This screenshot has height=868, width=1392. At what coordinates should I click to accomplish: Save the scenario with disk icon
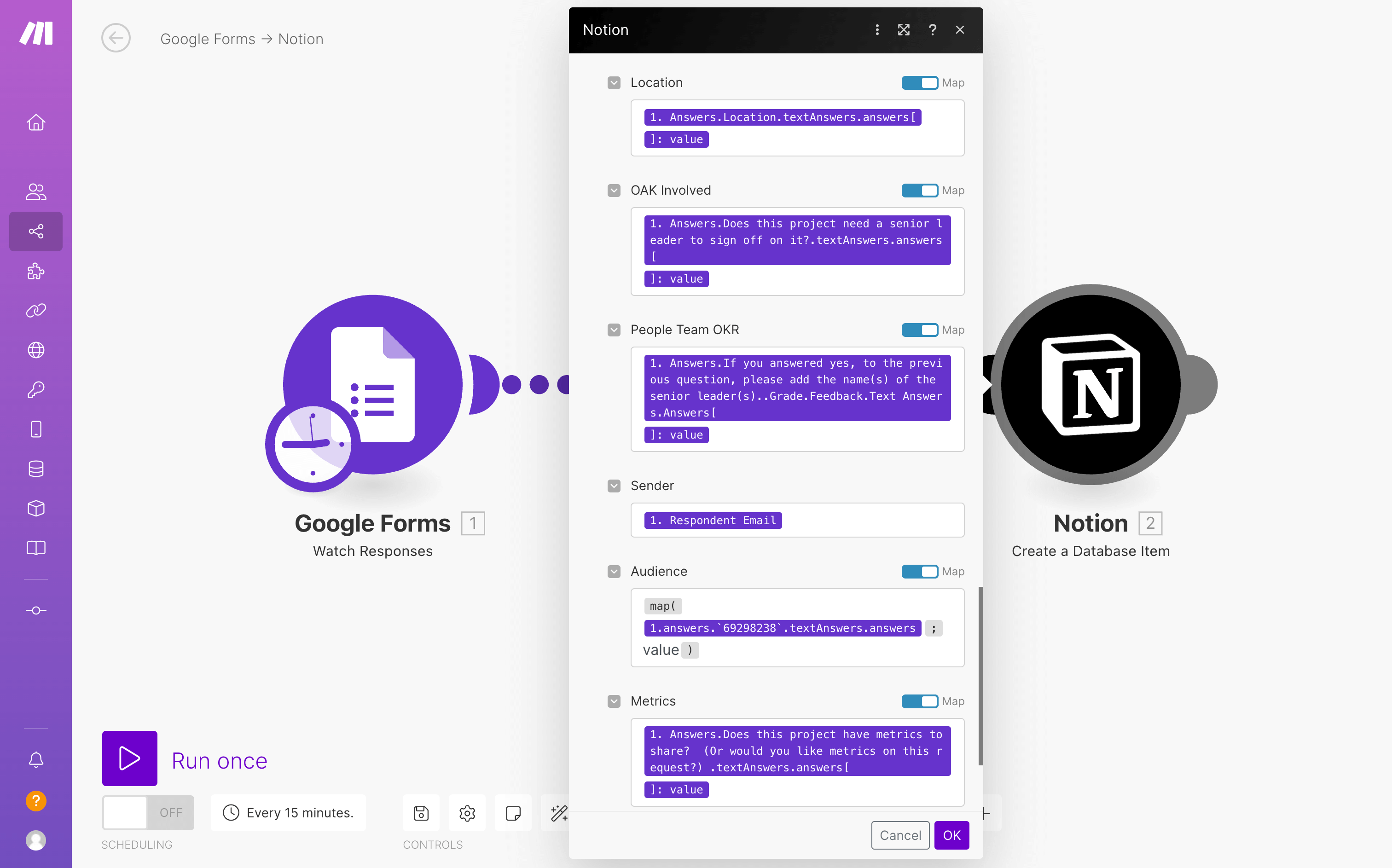click(x=421, y=813)
